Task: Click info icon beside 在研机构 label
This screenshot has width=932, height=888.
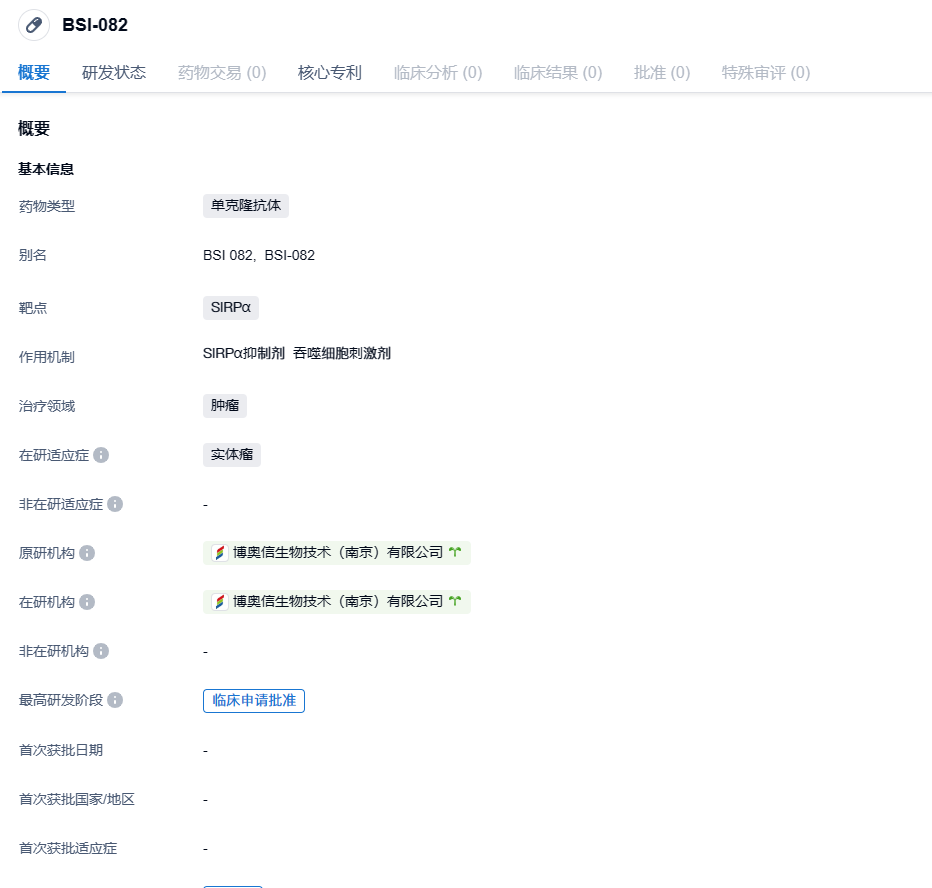Action: [87, 602]
